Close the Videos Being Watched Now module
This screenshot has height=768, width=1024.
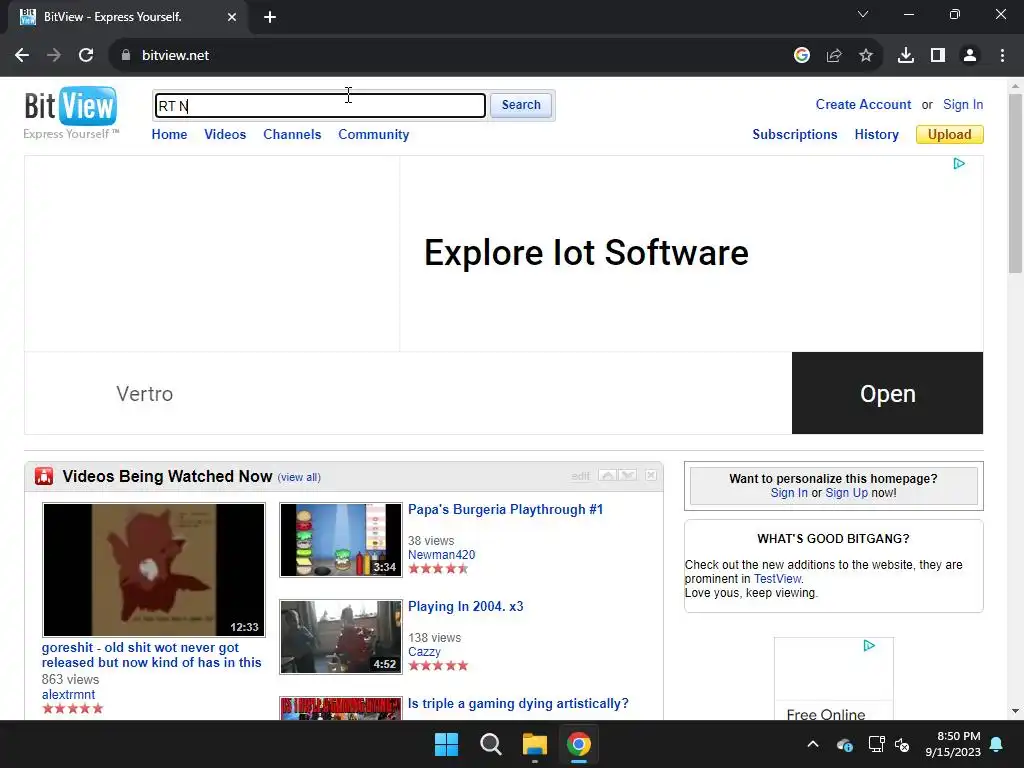651,475
